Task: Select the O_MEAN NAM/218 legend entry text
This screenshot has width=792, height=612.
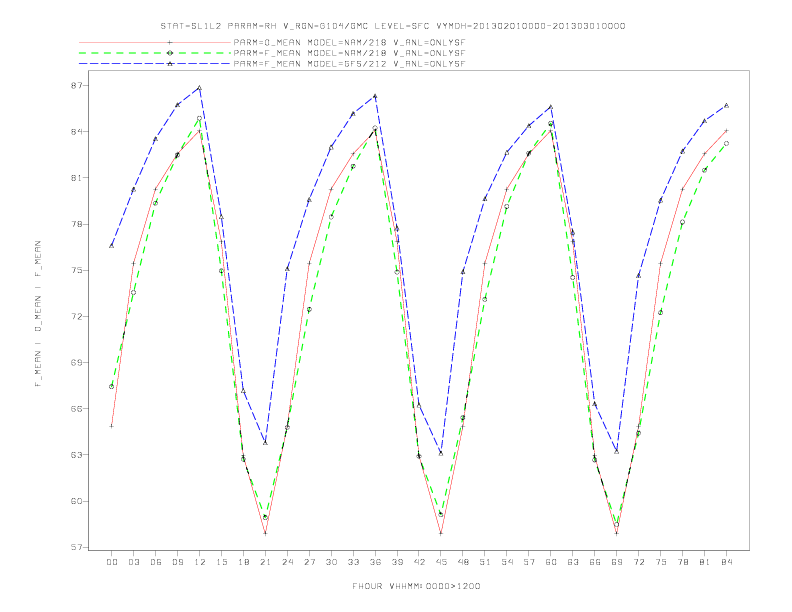Action: (x=349, y=42)
